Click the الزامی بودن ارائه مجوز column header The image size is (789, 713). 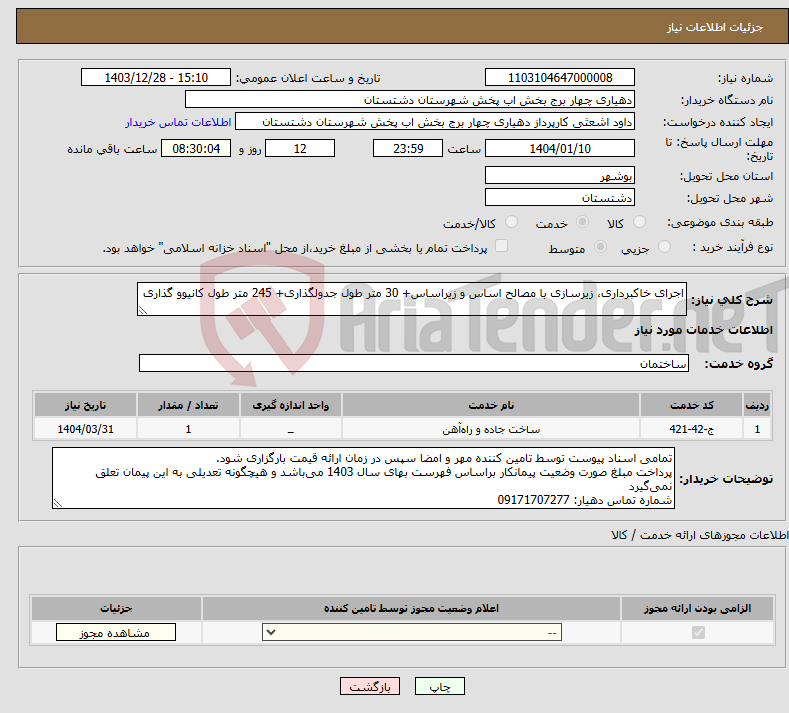pos(697,608)
